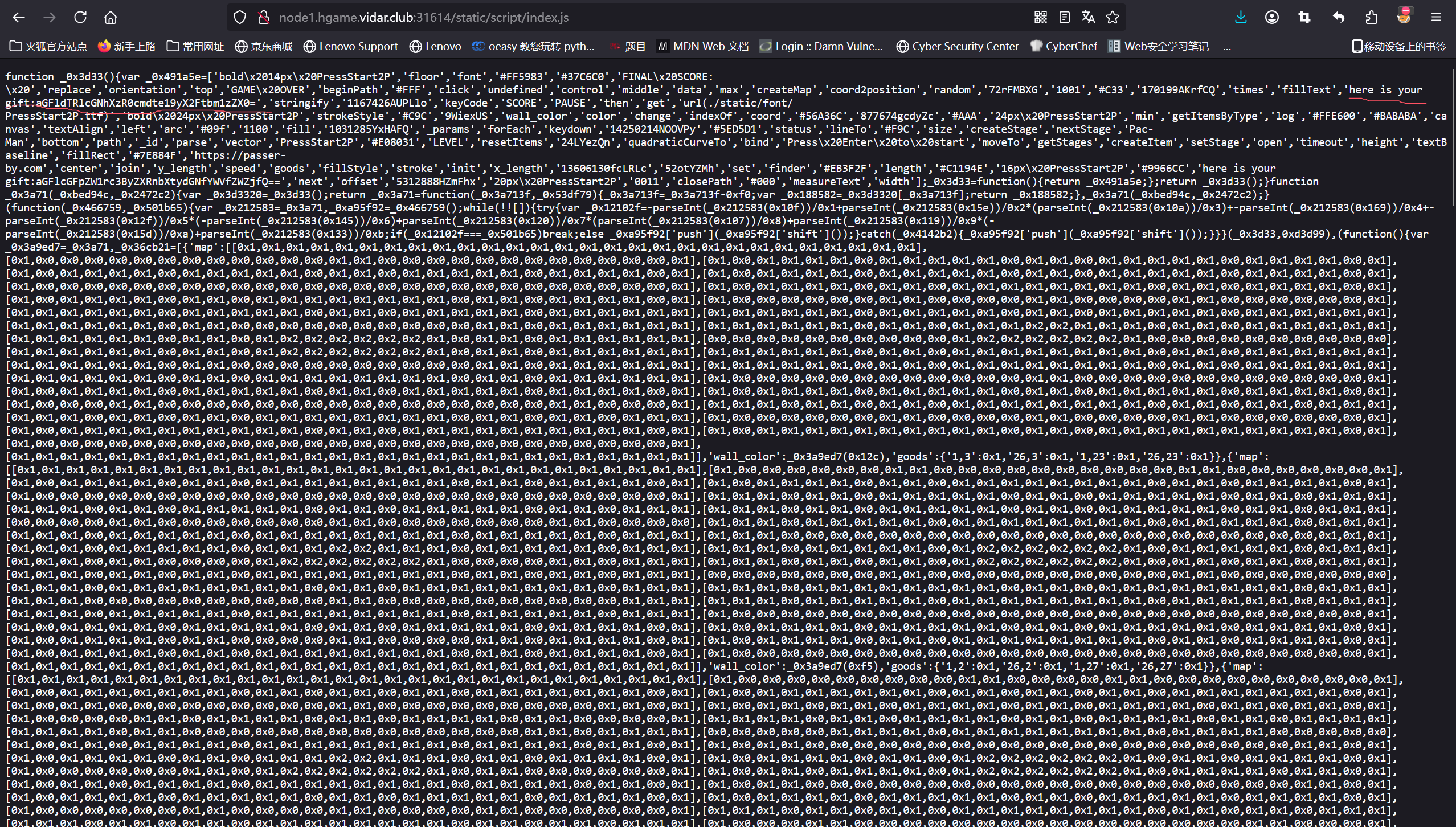Open the CyberChef bookmark

1064,46
